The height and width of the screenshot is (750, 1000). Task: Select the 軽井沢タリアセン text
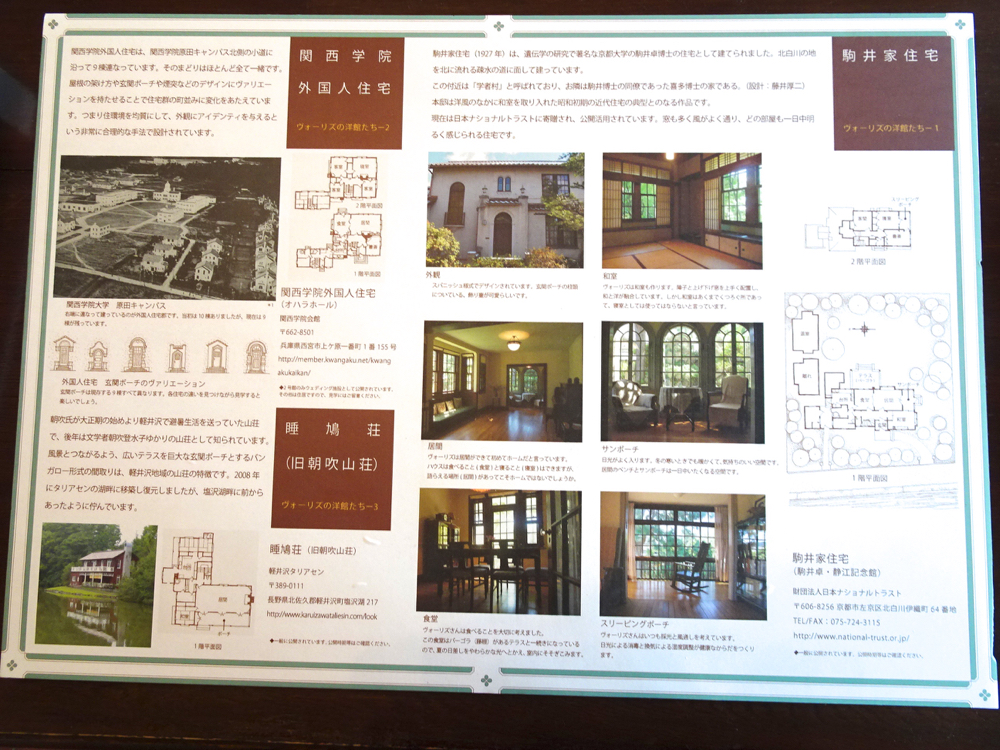297,571
